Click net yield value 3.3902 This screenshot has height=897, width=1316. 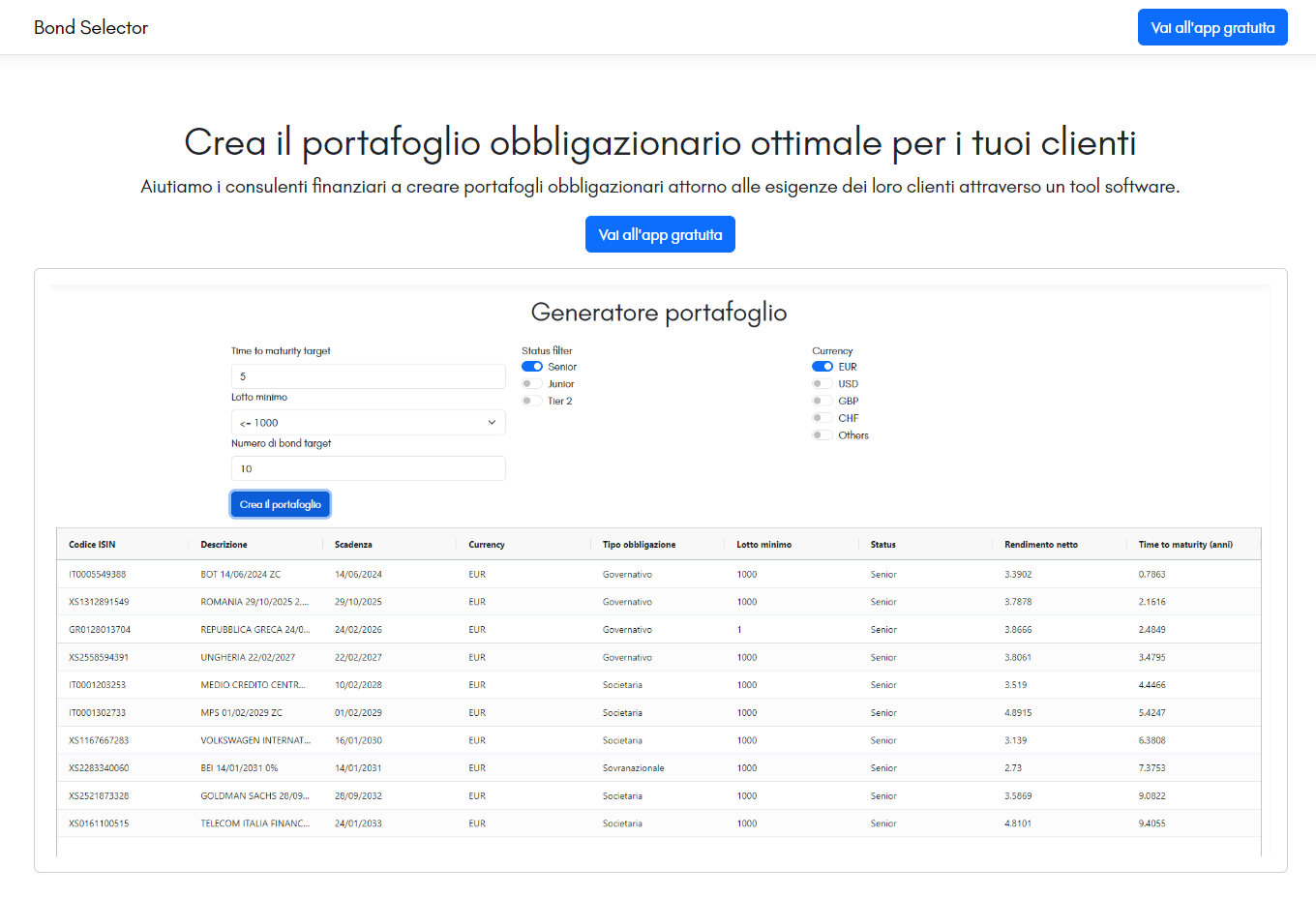click(1018, 575)
